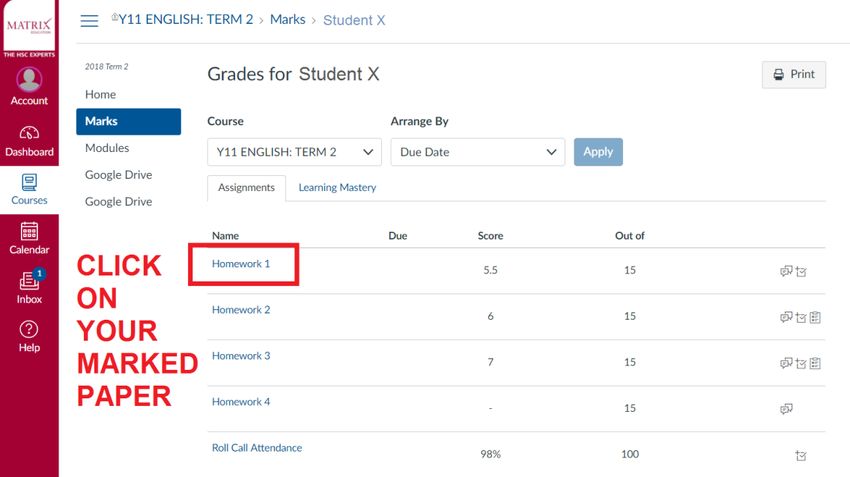Click the Marks breadcrumb link
The width and height of the screenshot is (850, 477).
[288, 20]
